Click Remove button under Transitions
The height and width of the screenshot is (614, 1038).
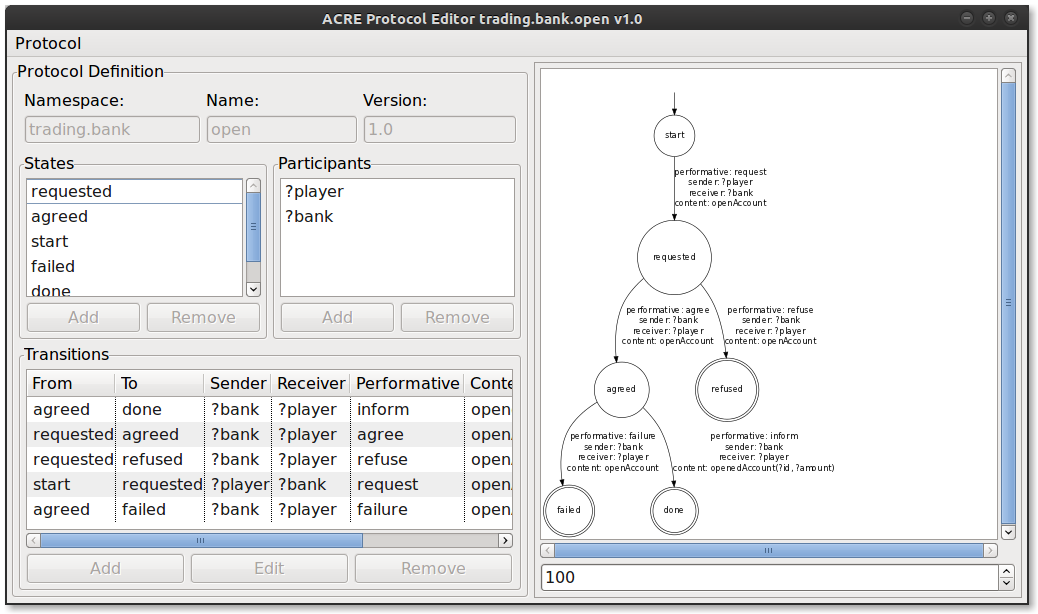click(x=434, y=569)
